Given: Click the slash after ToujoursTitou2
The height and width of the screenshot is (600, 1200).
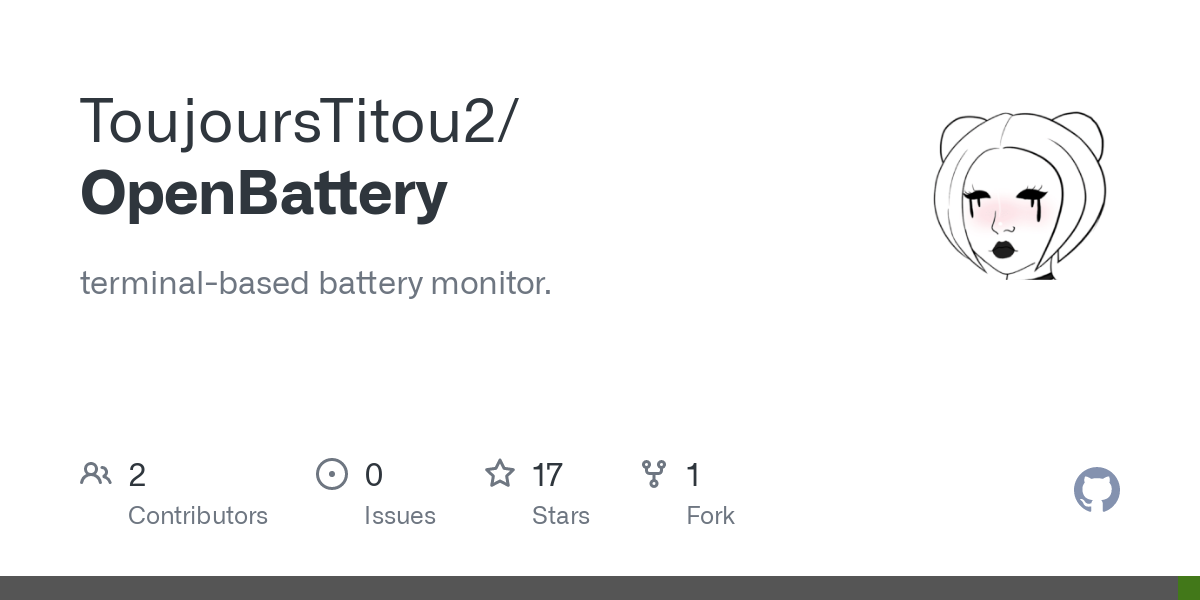Looking at the screenshot, I should tap(507, 123).
